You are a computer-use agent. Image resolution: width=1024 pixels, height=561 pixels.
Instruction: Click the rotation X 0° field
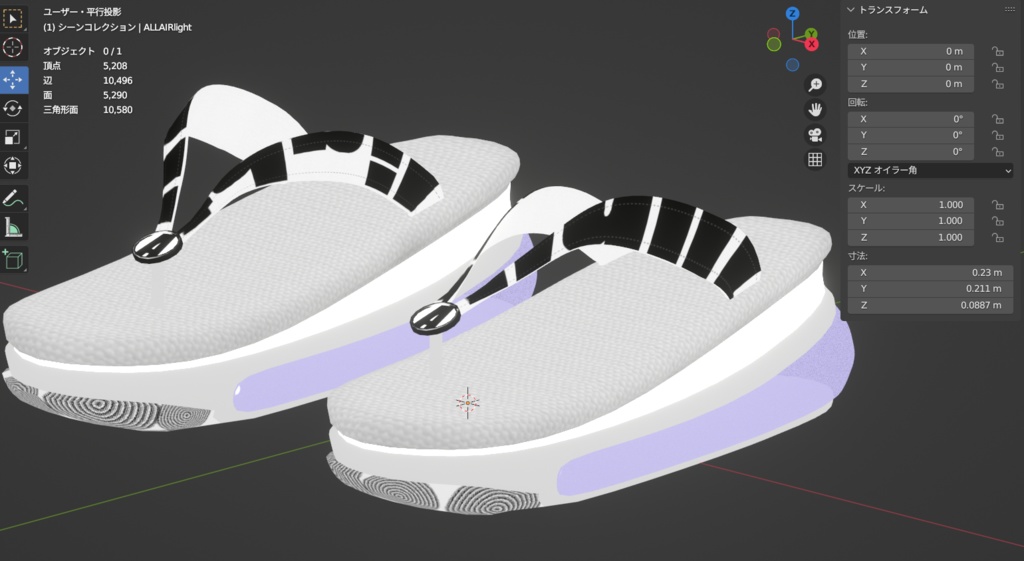pos(910,119)
